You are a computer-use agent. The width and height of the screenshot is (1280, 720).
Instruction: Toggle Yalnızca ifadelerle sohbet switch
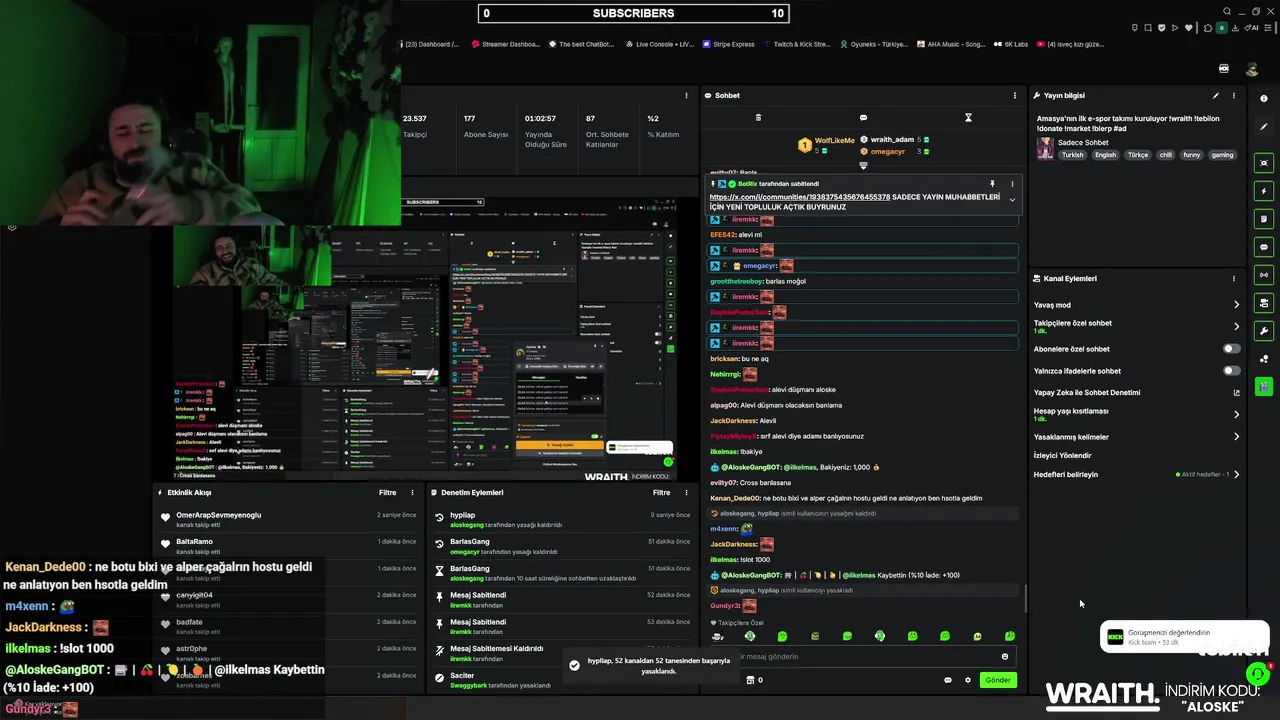[x=1232, y=371]
